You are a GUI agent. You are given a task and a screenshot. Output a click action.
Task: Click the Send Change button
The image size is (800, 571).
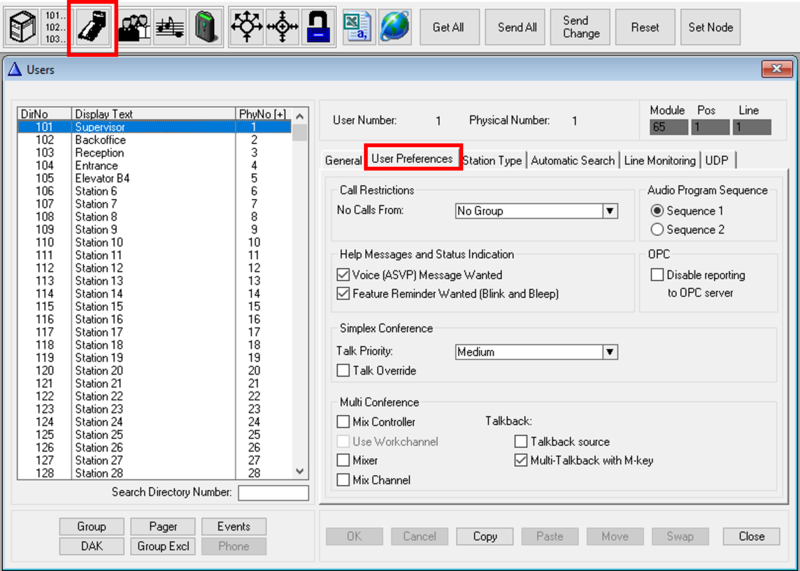pyautogui.click(x=581, y=27)
